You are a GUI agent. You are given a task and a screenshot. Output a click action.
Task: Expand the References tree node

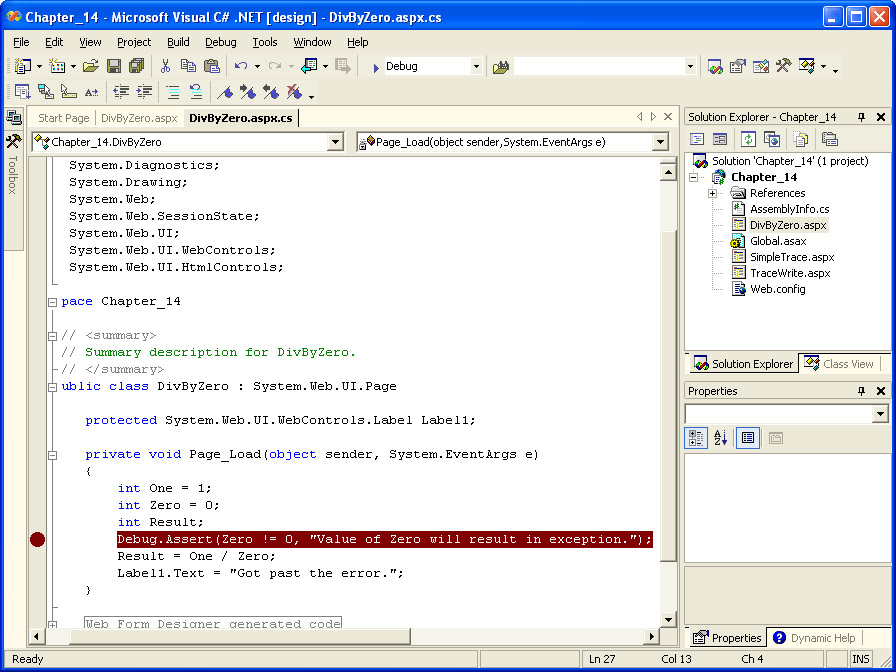pos(712,193)
